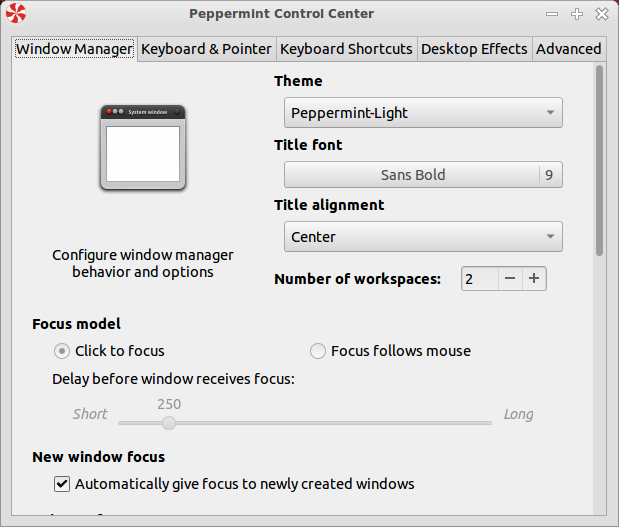619x527 pixels.
Task: Click the focus delay slider handle
Action: (169, 423)
